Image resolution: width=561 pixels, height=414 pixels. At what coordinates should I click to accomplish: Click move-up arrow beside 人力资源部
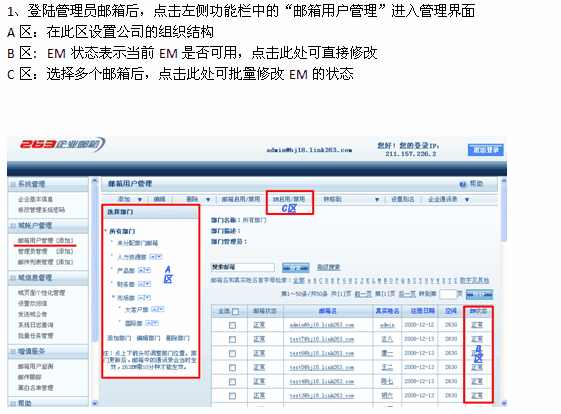click(x=152, y=257)
